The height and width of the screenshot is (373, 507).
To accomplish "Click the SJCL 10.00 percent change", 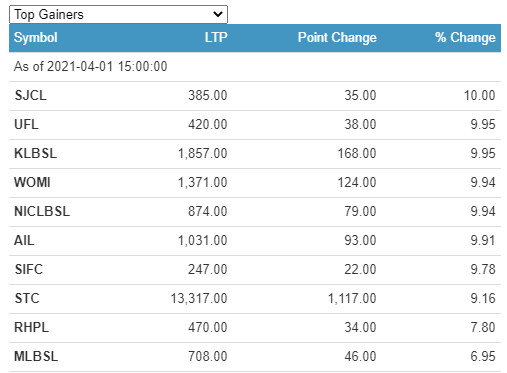I will point(480,96).
